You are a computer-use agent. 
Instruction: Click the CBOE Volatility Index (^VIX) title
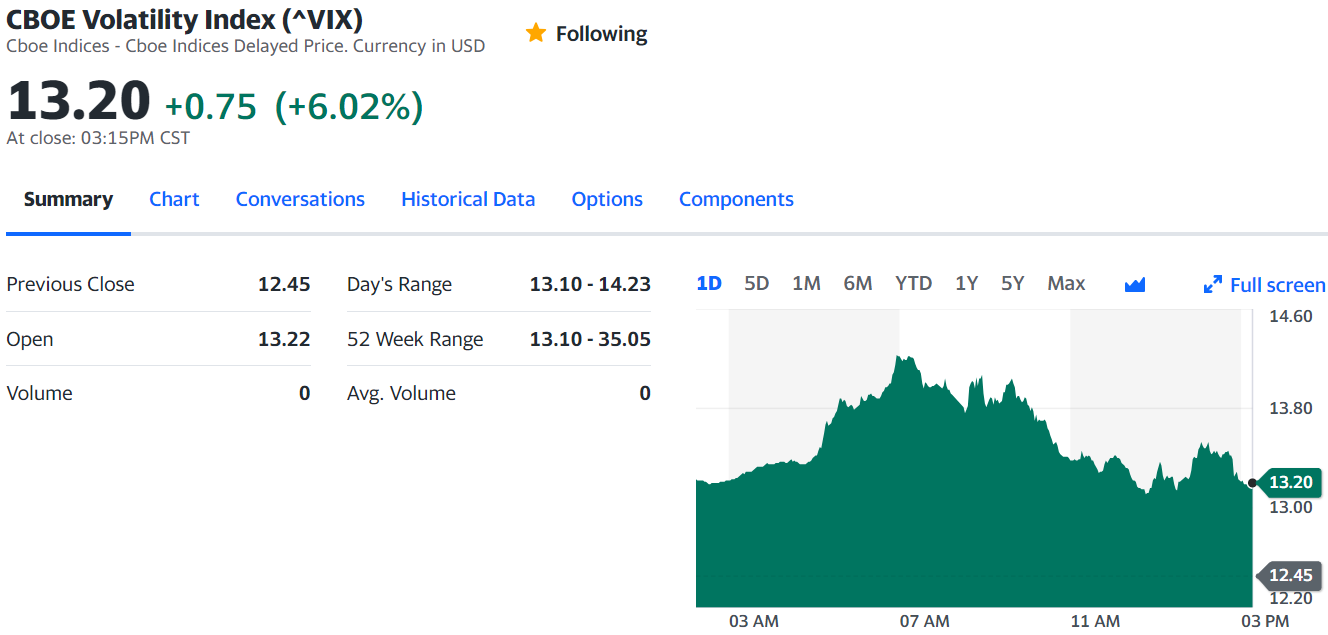185,18
